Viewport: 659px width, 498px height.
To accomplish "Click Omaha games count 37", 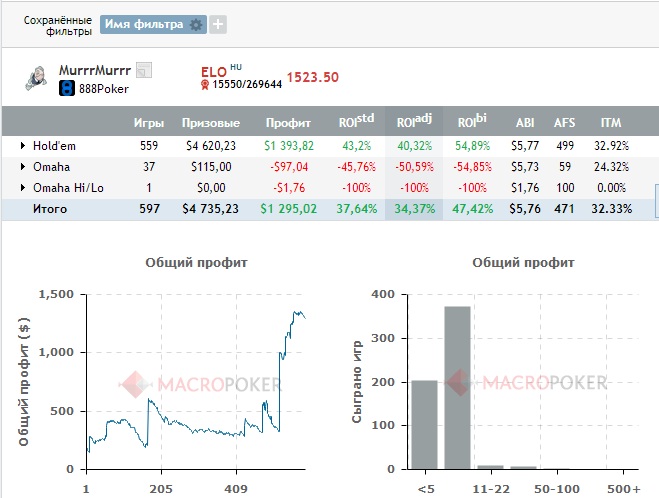I will (x=149, y=167).
